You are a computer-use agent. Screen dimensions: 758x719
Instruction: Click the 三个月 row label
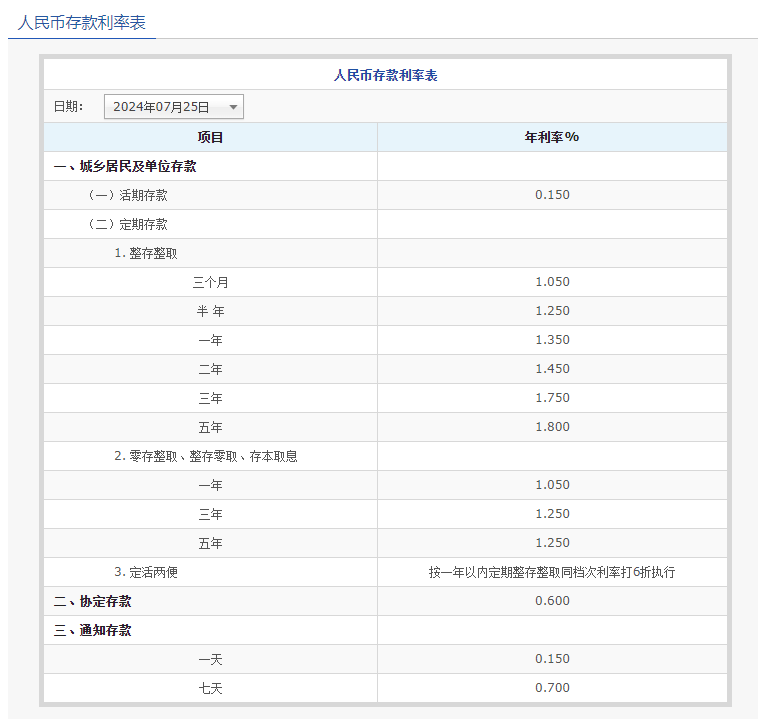(210, 282)
